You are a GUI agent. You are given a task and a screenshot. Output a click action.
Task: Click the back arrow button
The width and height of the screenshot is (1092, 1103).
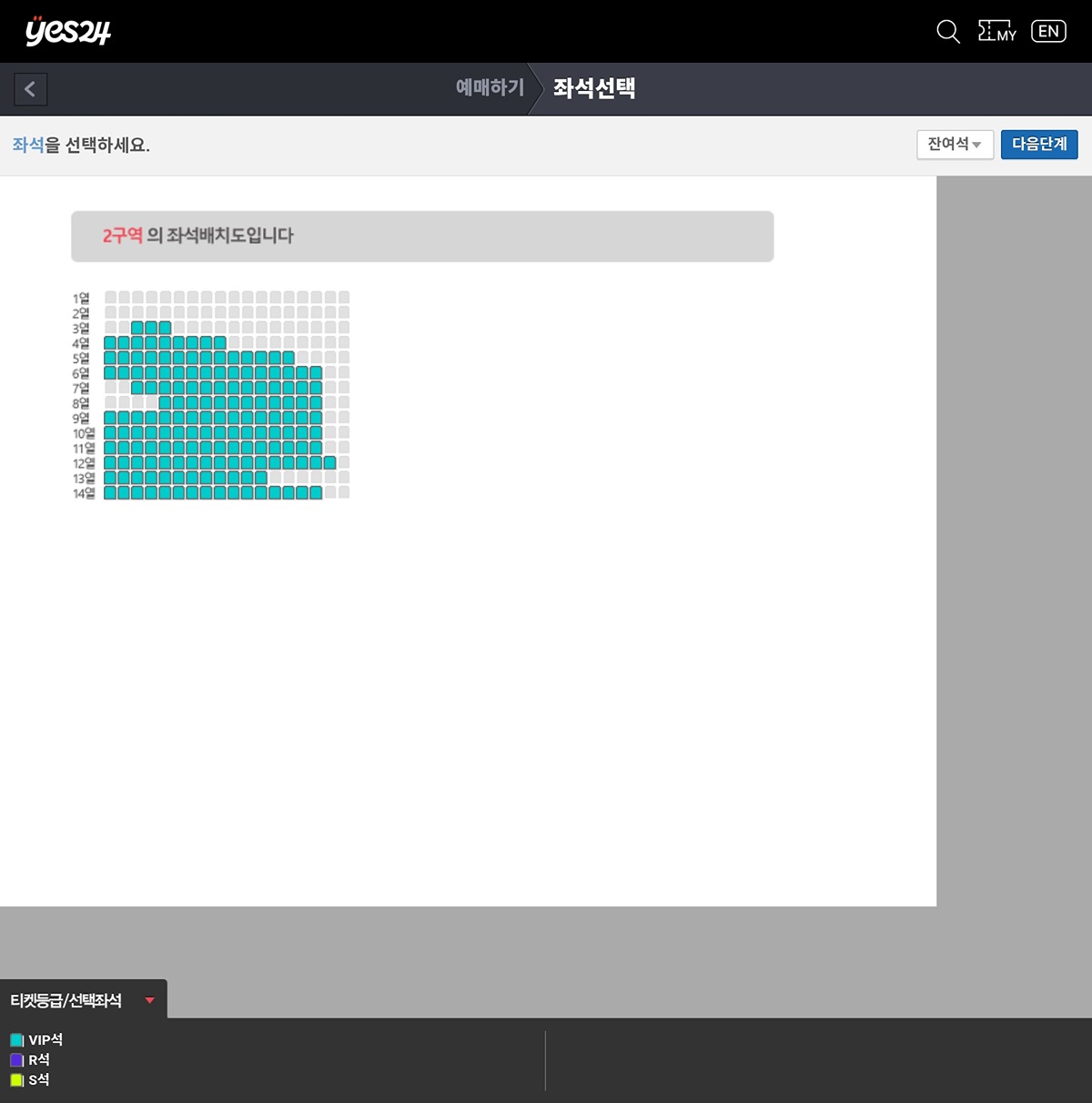point(30,89)
